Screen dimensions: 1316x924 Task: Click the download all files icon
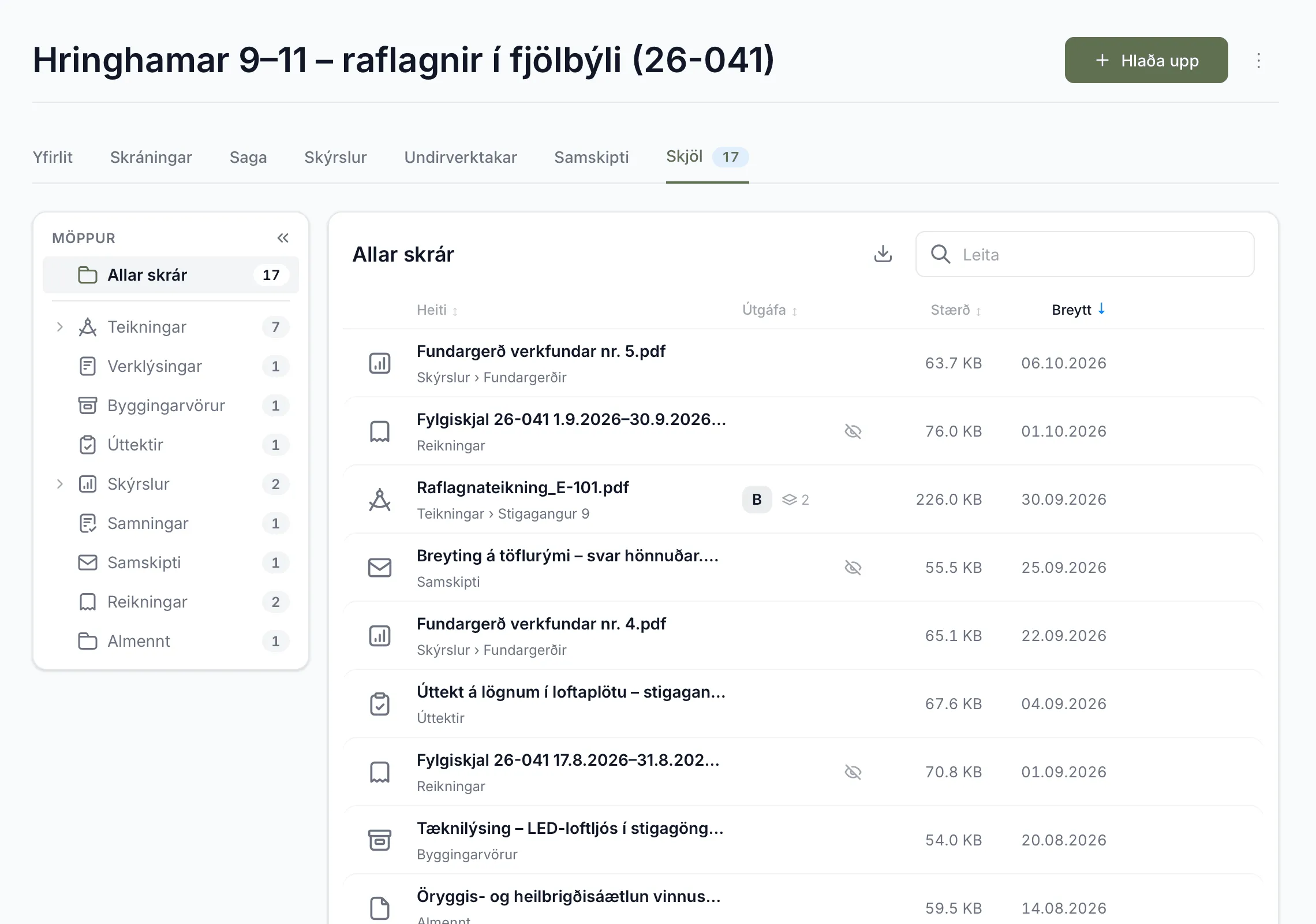883,254
